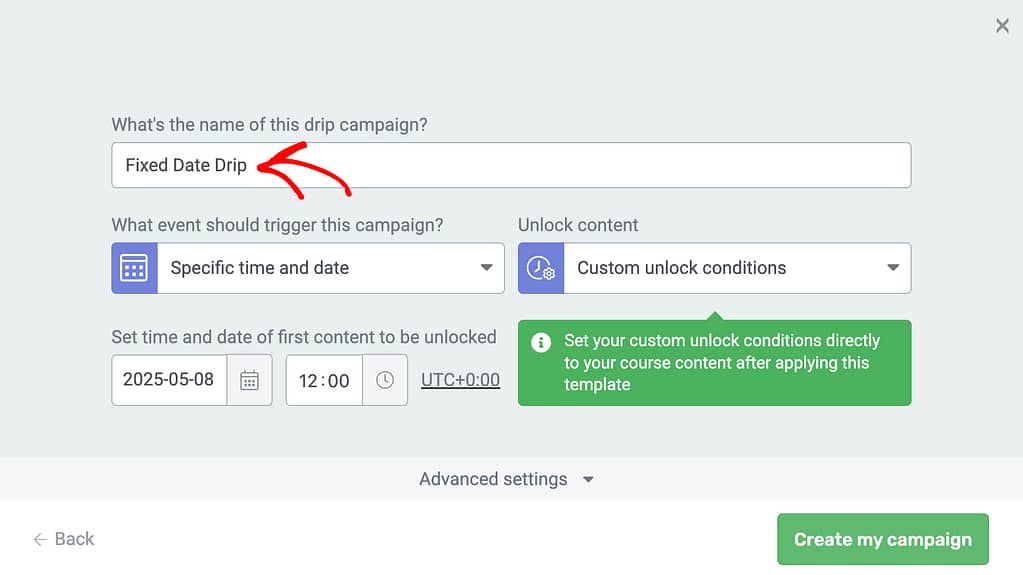Click the purple calendar icon beside the trigger dropdown

(134, 268)
